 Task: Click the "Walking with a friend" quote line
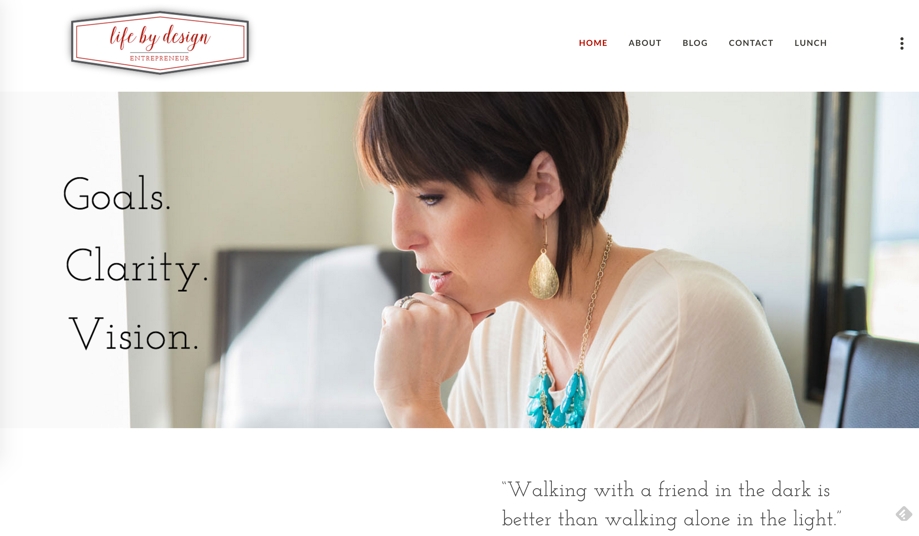(x=666, y=490)
